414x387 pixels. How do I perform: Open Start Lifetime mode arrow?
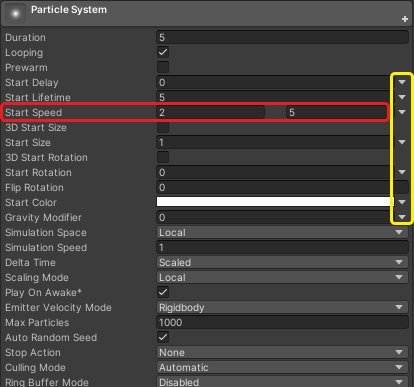tap(402, 97)
